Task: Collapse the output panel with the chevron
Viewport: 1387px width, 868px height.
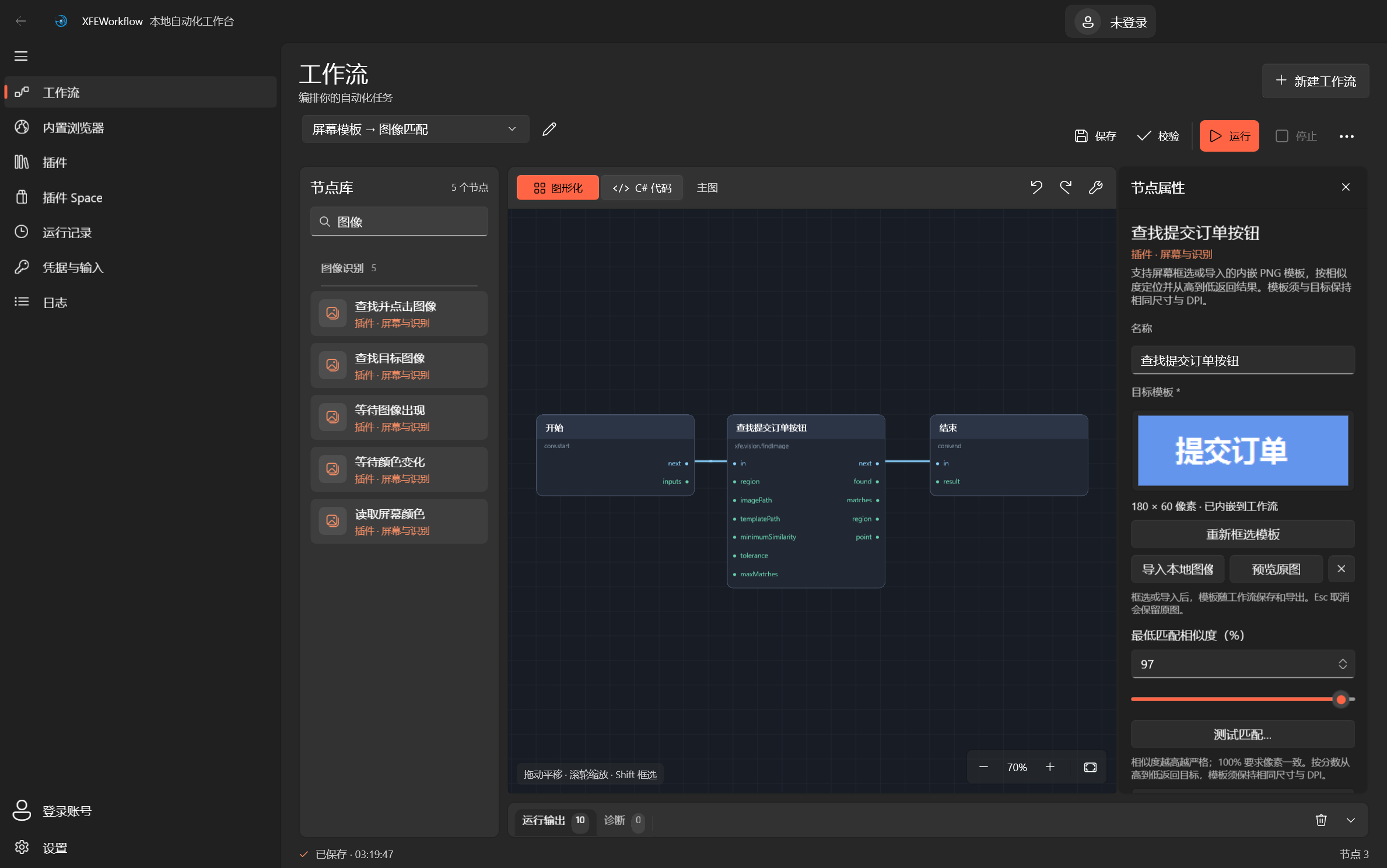Action: [x=1350, y=820]
